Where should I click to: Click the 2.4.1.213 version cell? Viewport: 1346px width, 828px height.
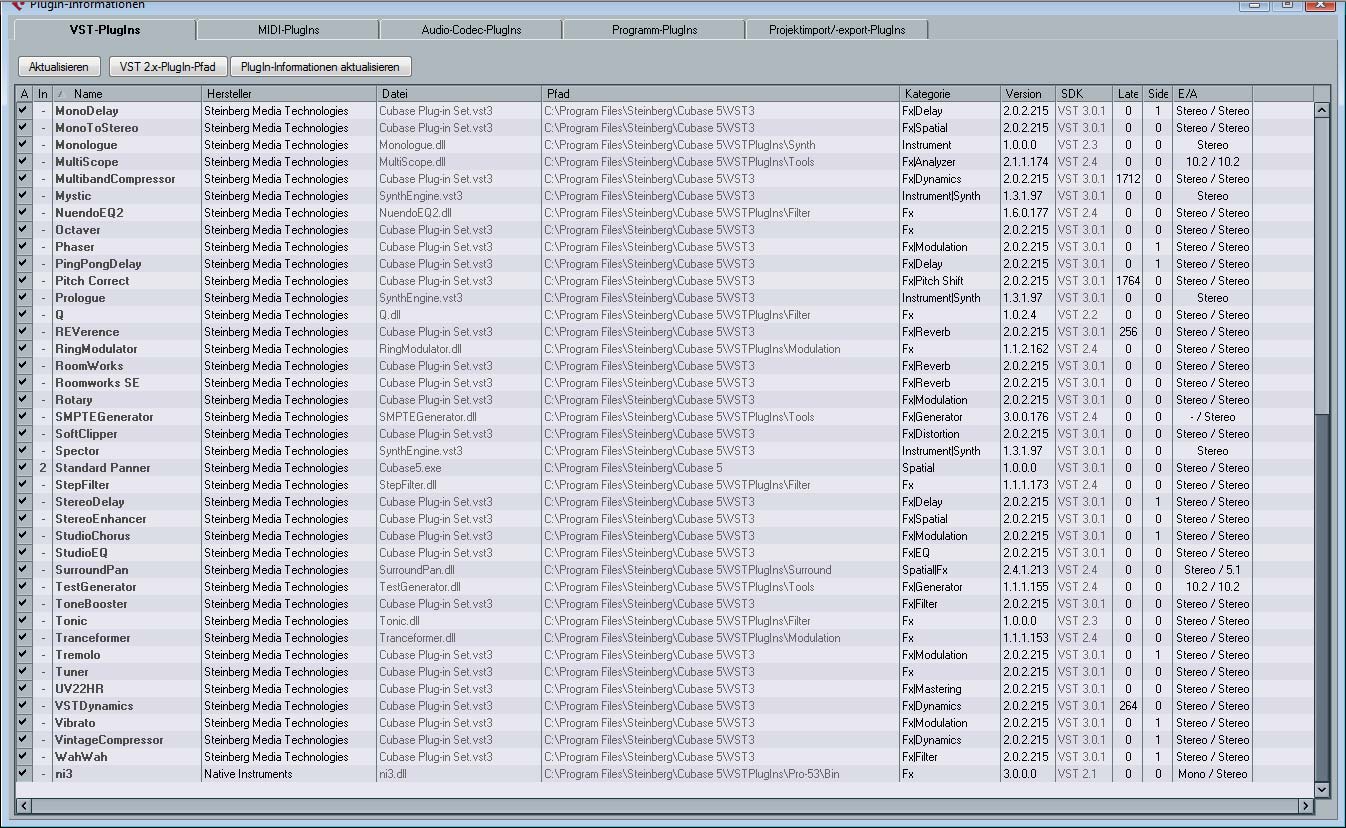(x=1026, y=570)
